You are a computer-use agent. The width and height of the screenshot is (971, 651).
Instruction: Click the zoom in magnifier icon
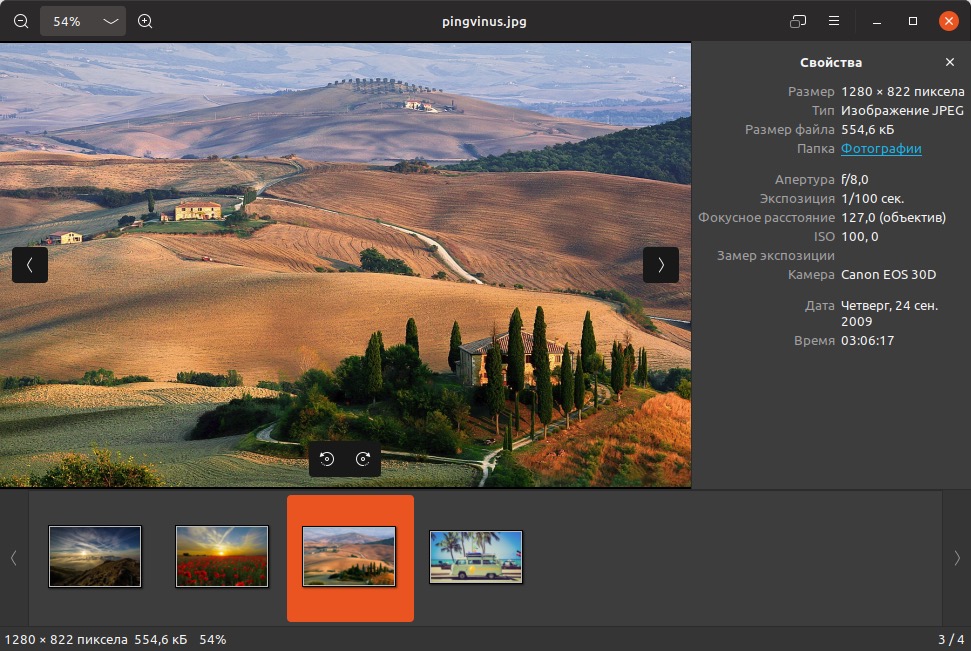145,22
